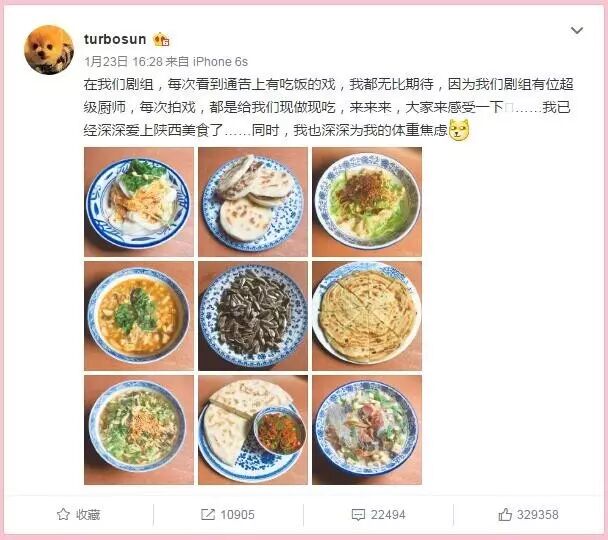Click the 收藏 favorite button
608x540 pixels.
point(79,514)
